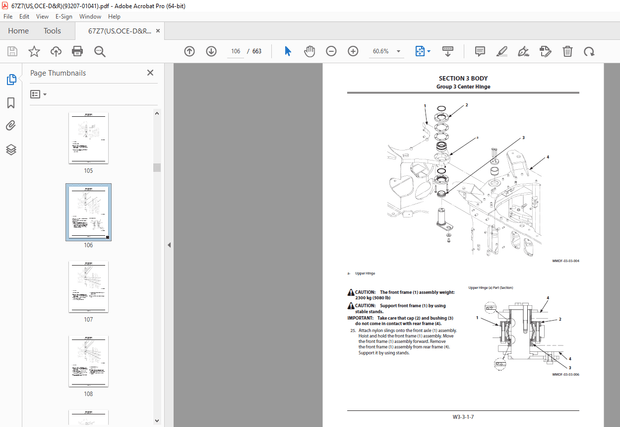Image resolution: width=620 pixels, height=427 pixels.
Task: Add a sticky note comment
Action: (480, 51)
